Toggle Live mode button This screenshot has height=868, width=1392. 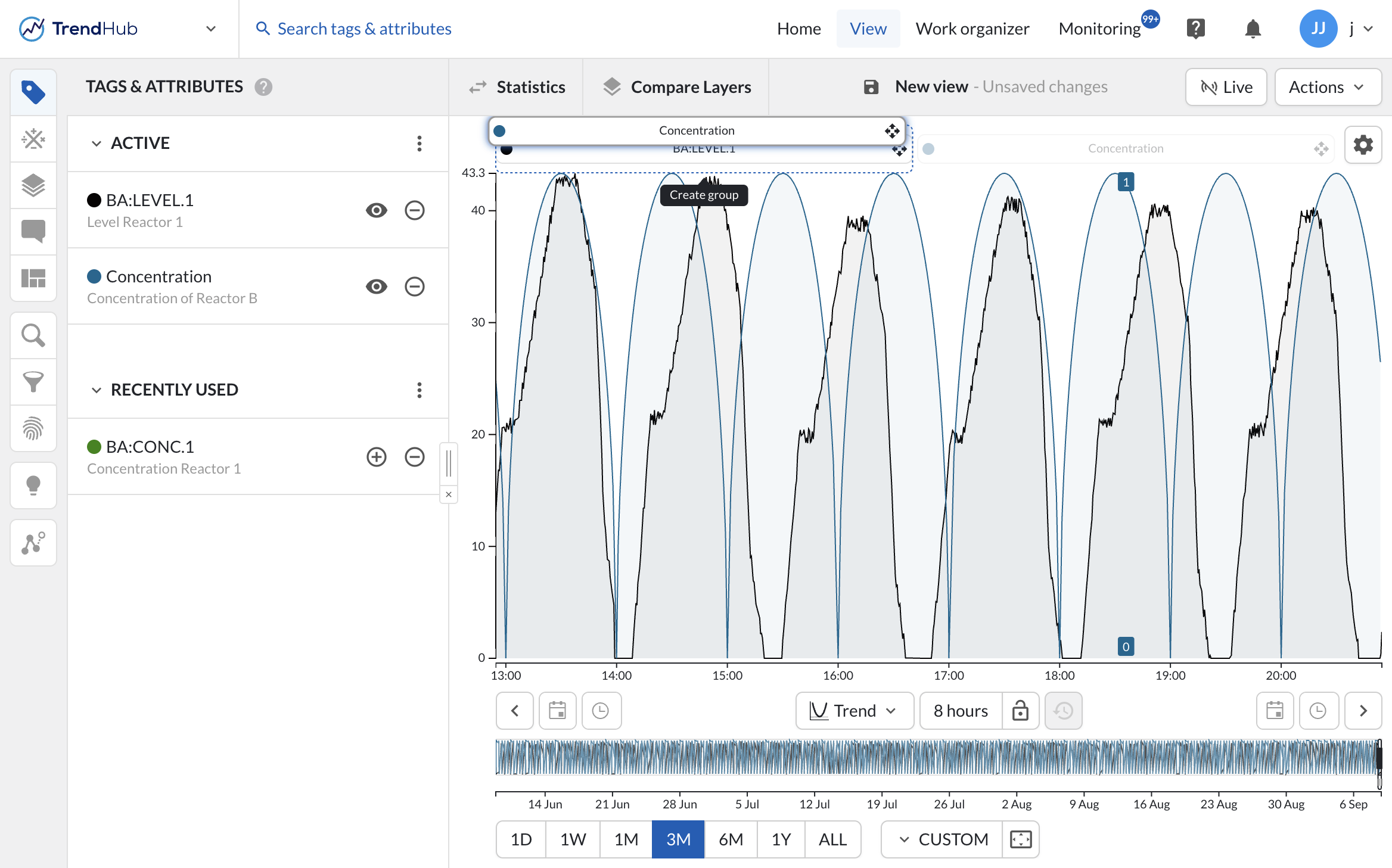[x=1226, y=87]
